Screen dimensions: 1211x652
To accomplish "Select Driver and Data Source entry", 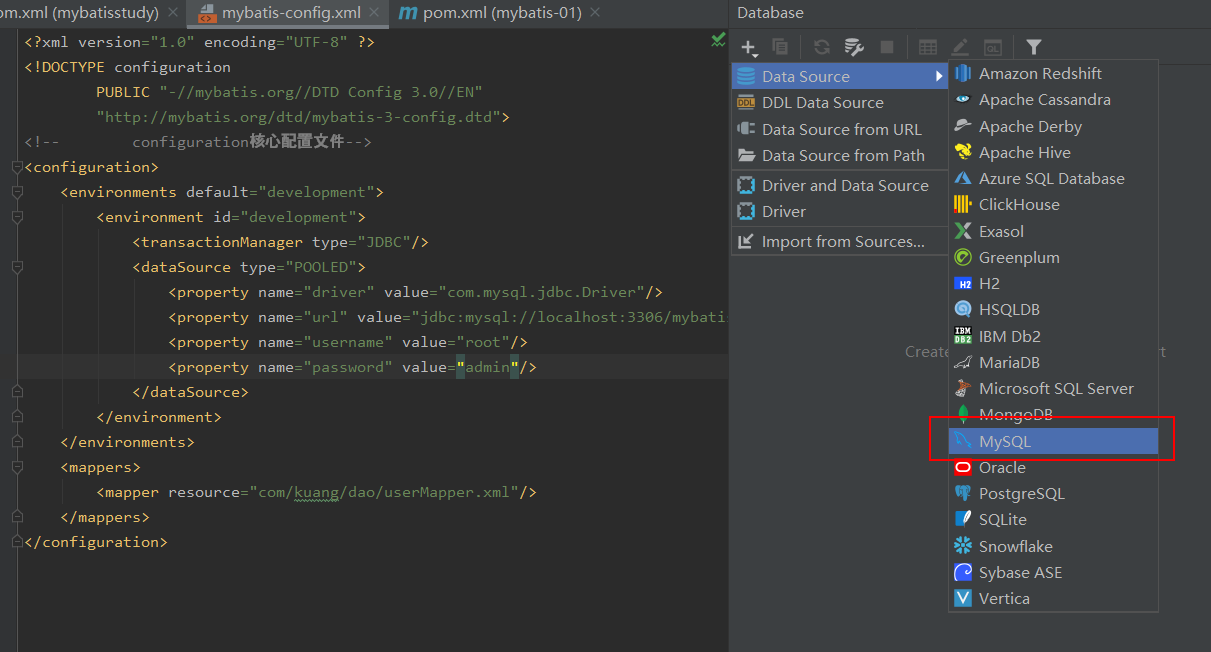I will (840, 185).
